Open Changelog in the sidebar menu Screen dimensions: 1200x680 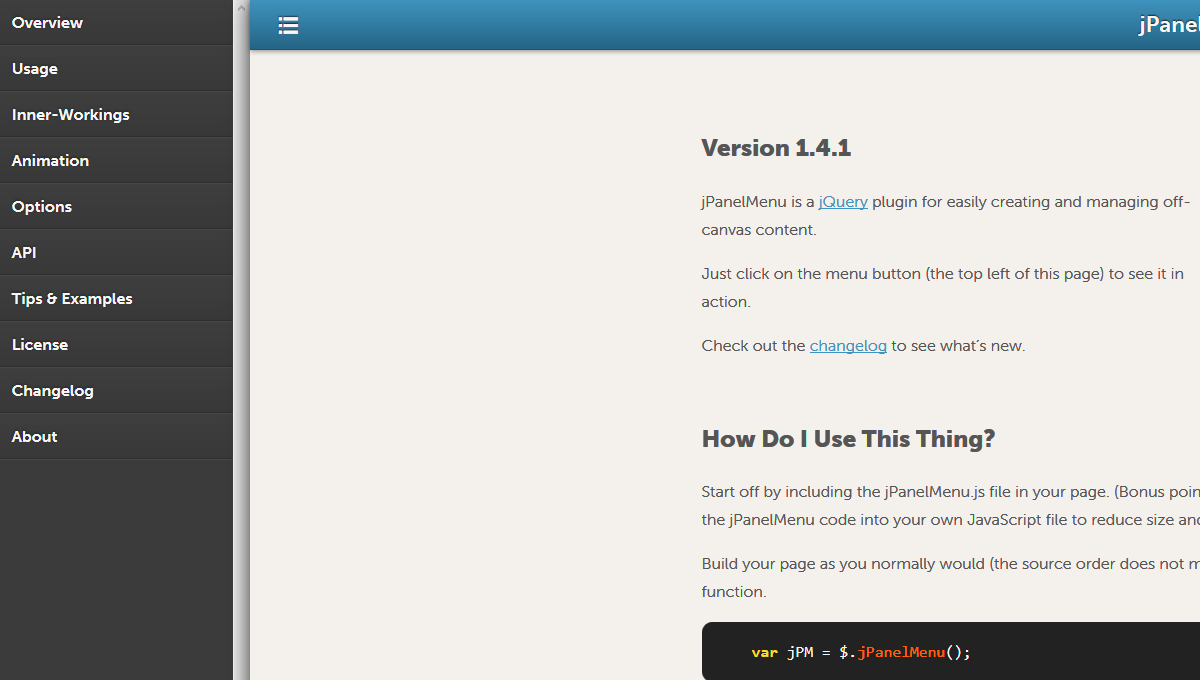pos(52,390)
